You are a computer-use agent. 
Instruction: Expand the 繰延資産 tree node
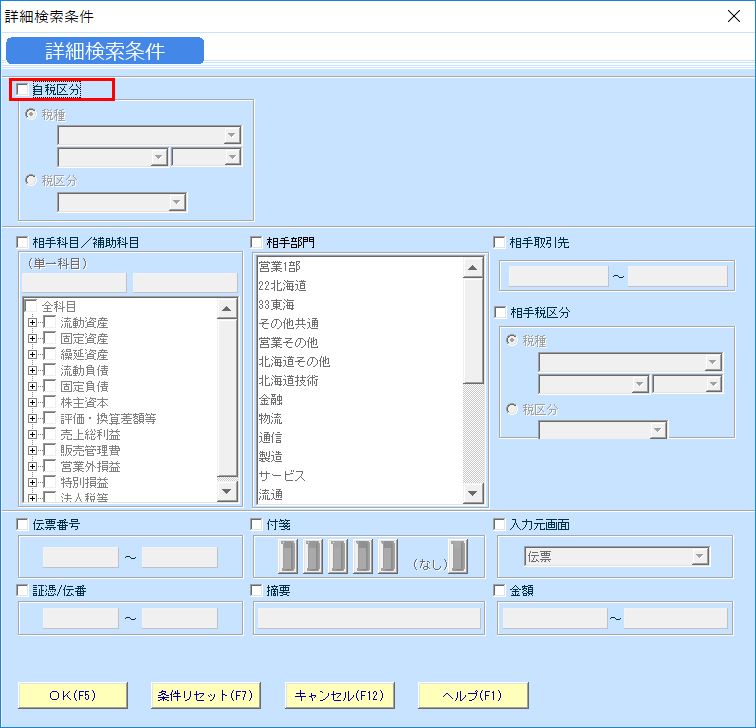(x=32, y=354)
